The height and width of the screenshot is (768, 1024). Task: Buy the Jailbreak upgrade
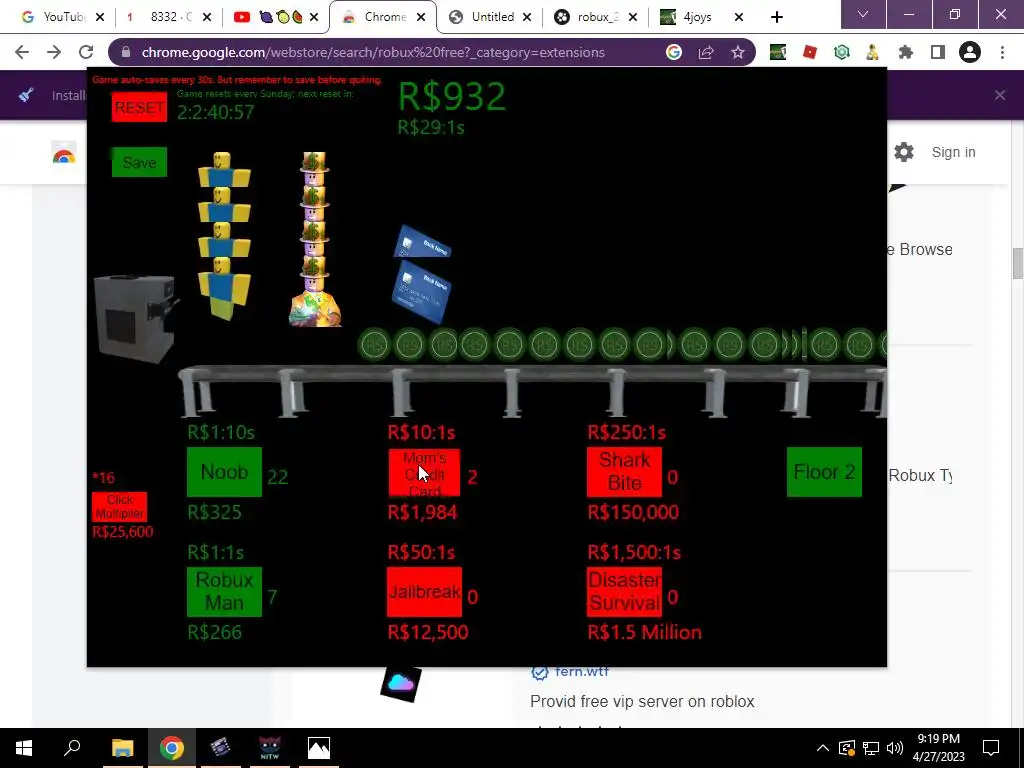point(424,592)
